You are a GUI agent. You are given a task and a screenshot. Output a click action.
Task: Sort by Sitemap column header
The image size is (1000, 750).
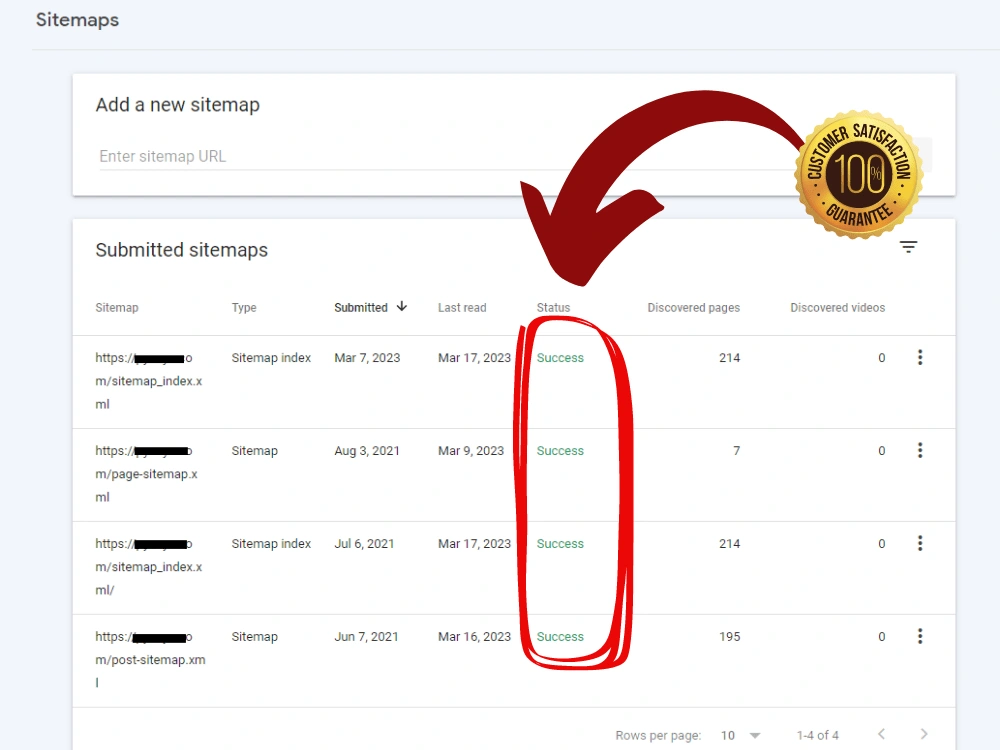click(x=117, y=307)
